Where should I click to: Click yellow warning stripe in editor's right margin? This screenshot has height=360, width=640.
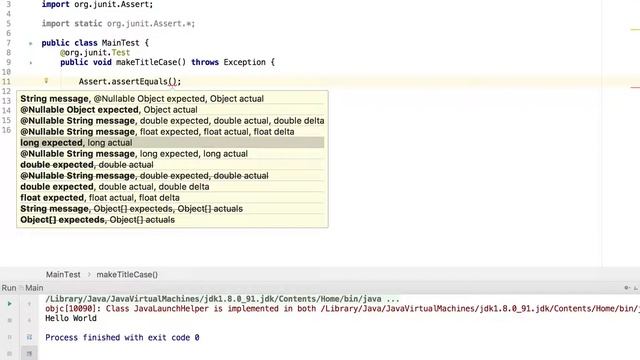635,29
